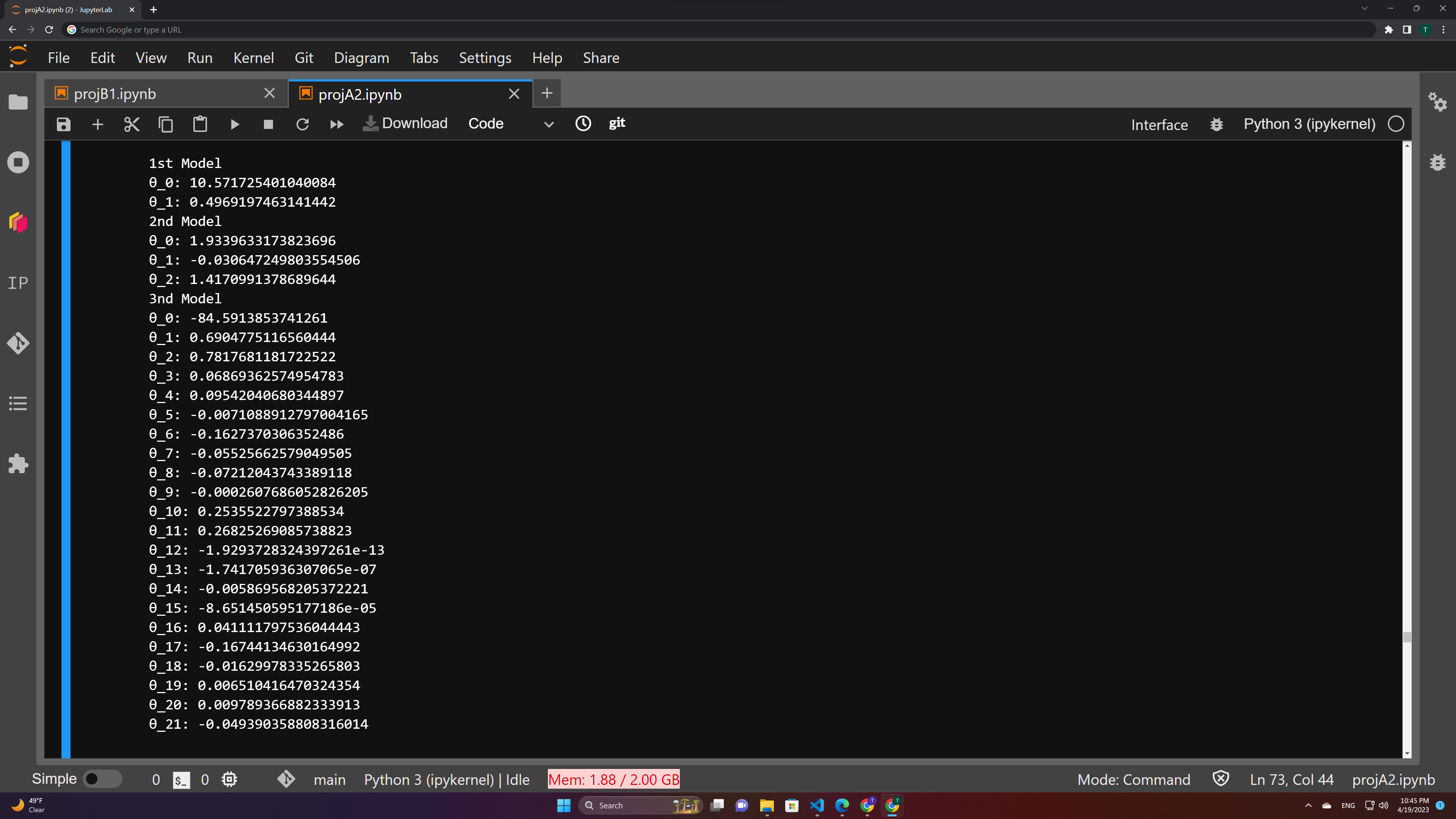The height and width of the screenshot is (819, 1456).
Task: Open the Table of Contents sidebar panel
Action: pyautogui.click(x=18, y=403)
